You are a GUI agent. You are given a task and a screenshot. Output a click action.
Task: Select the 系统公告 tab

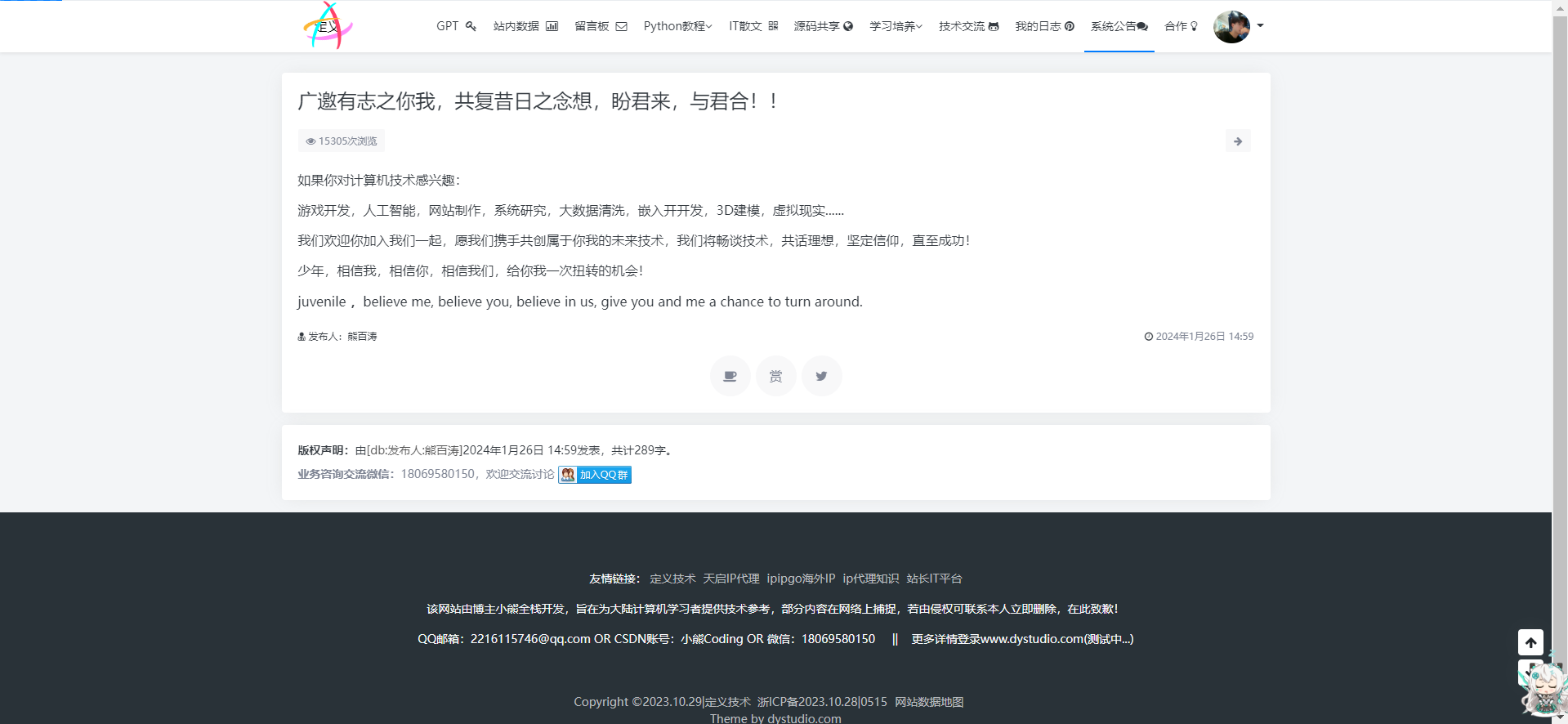click(1119, 26)
